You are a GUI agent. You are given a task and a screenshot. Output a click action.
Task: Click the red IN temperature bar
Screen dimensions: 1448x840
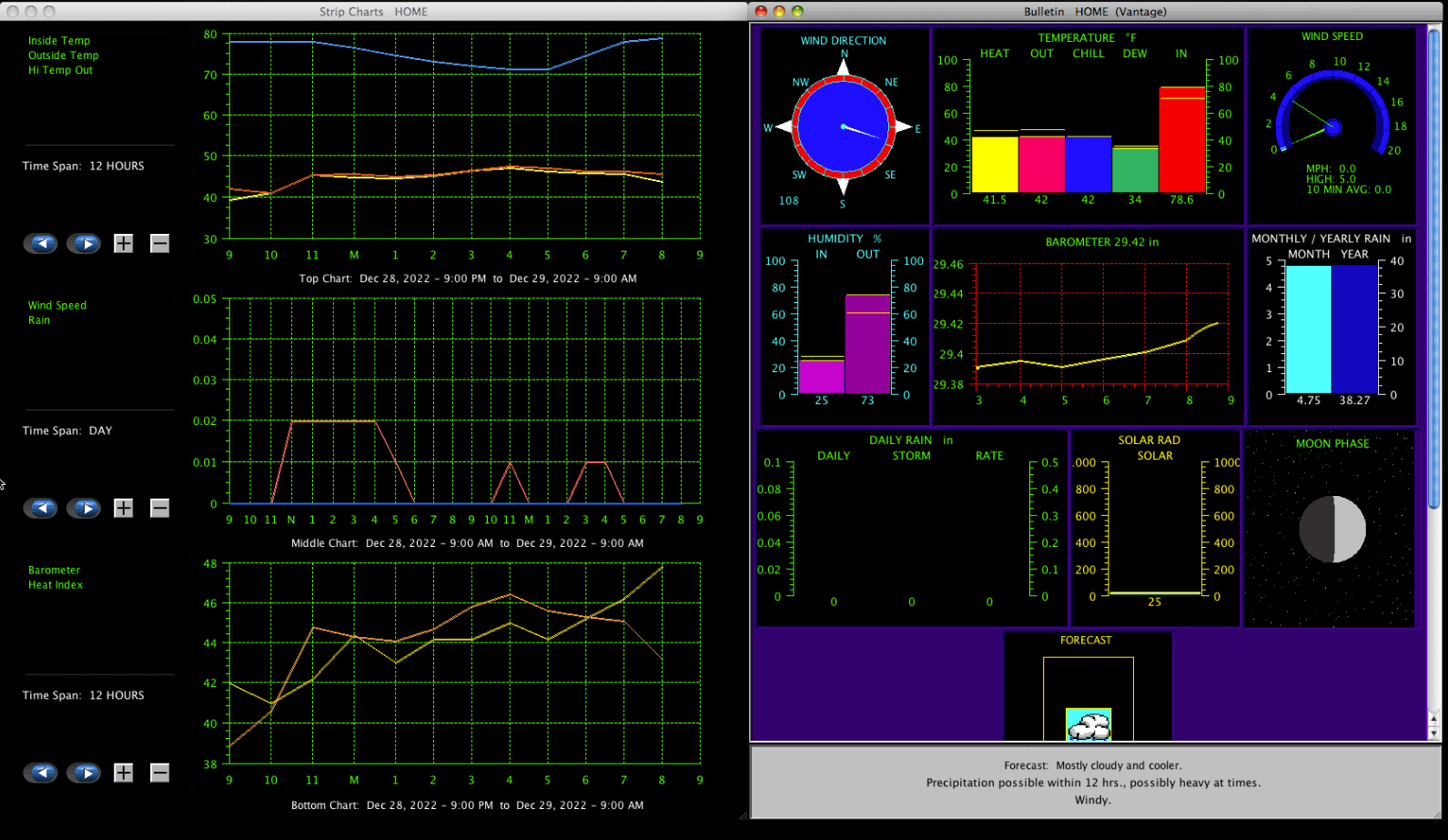(x=1182, y=139)
